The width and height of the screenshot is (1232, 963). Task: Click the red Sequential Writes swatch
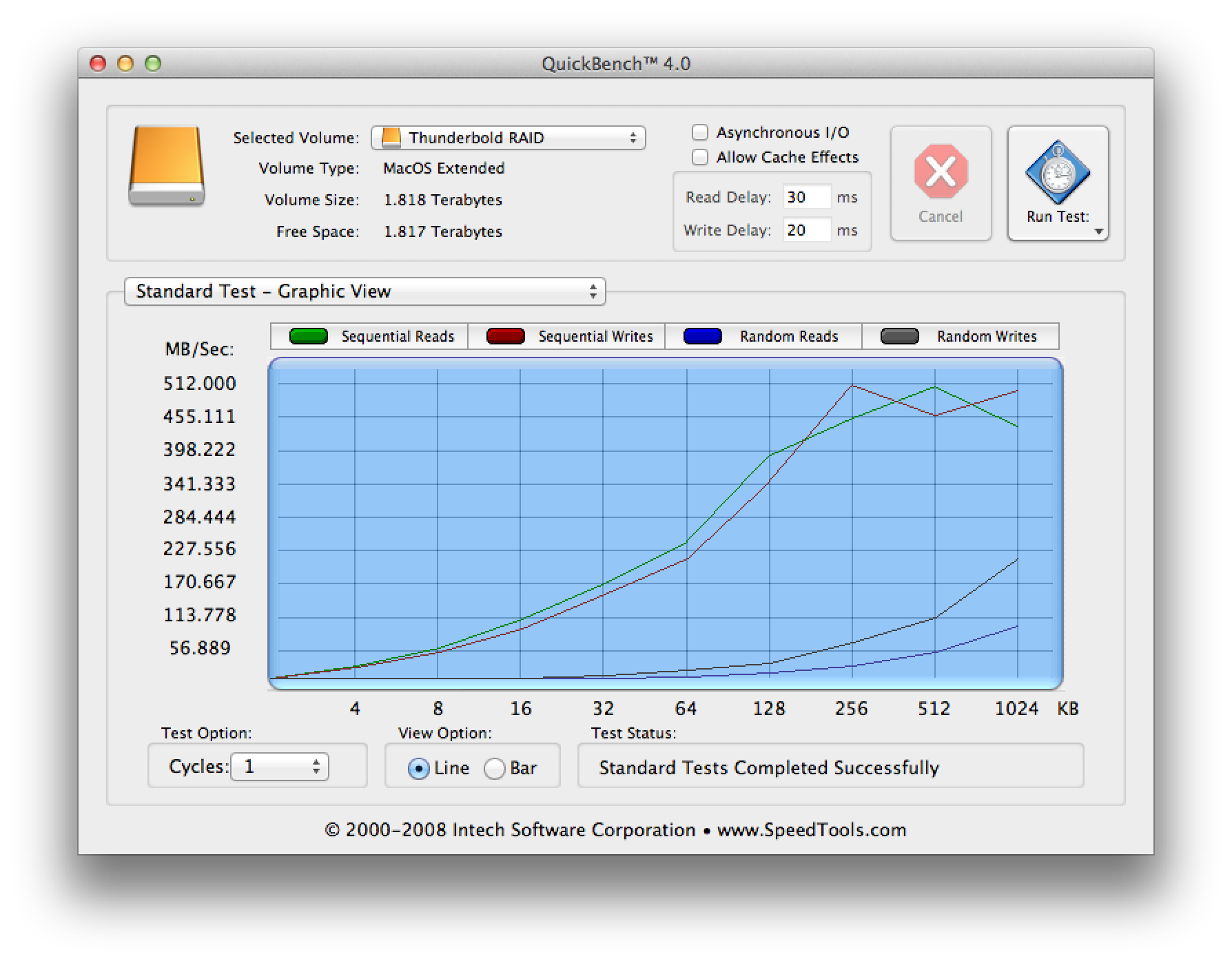tap(505, 336)
